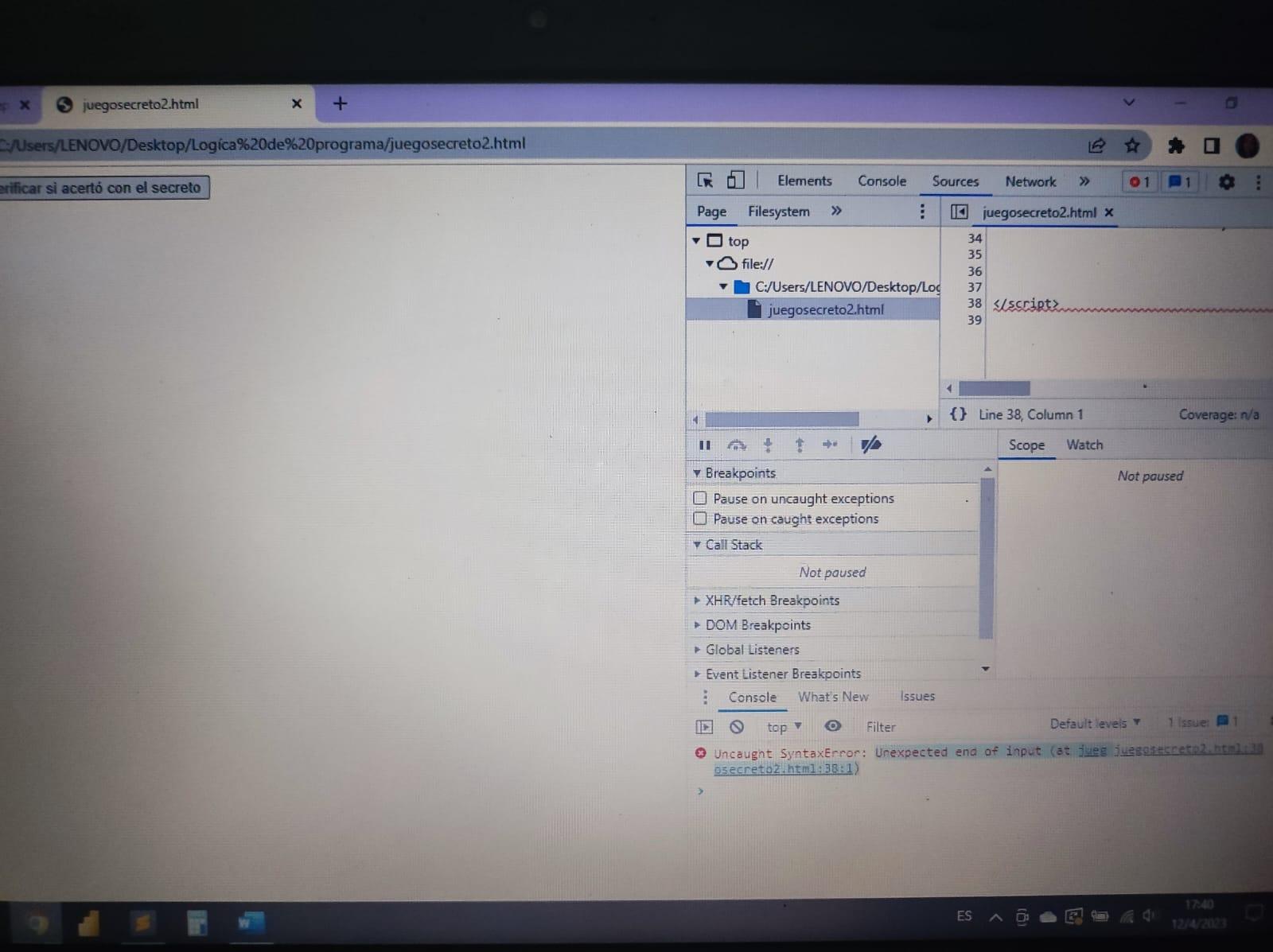The height and width of the screenshot is (952, 1273).
Task: Open the tab search dropdown arrow
Action: pos(1128,103)
